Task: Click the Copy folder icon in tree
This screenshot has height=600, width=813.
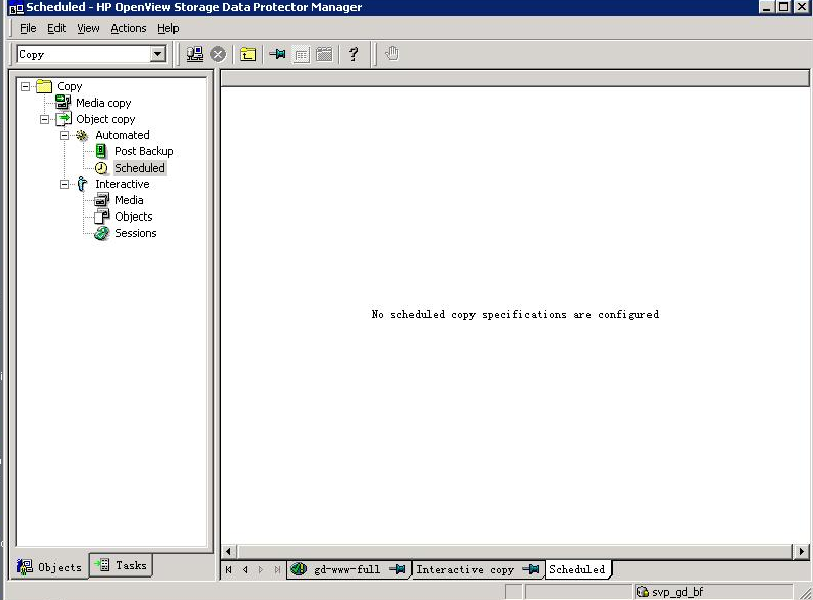Action: (44, 86)
